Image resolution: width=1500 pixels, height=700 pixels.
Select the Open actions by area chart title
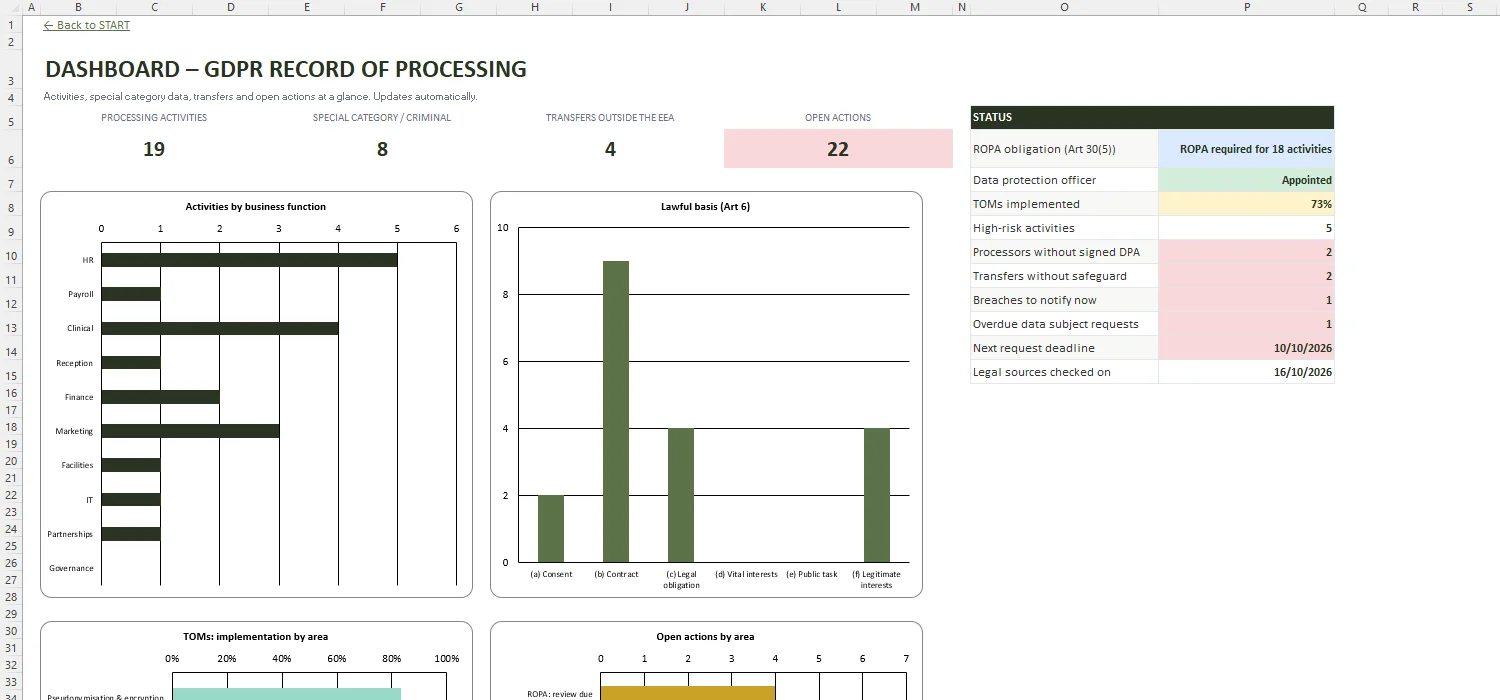705,637
